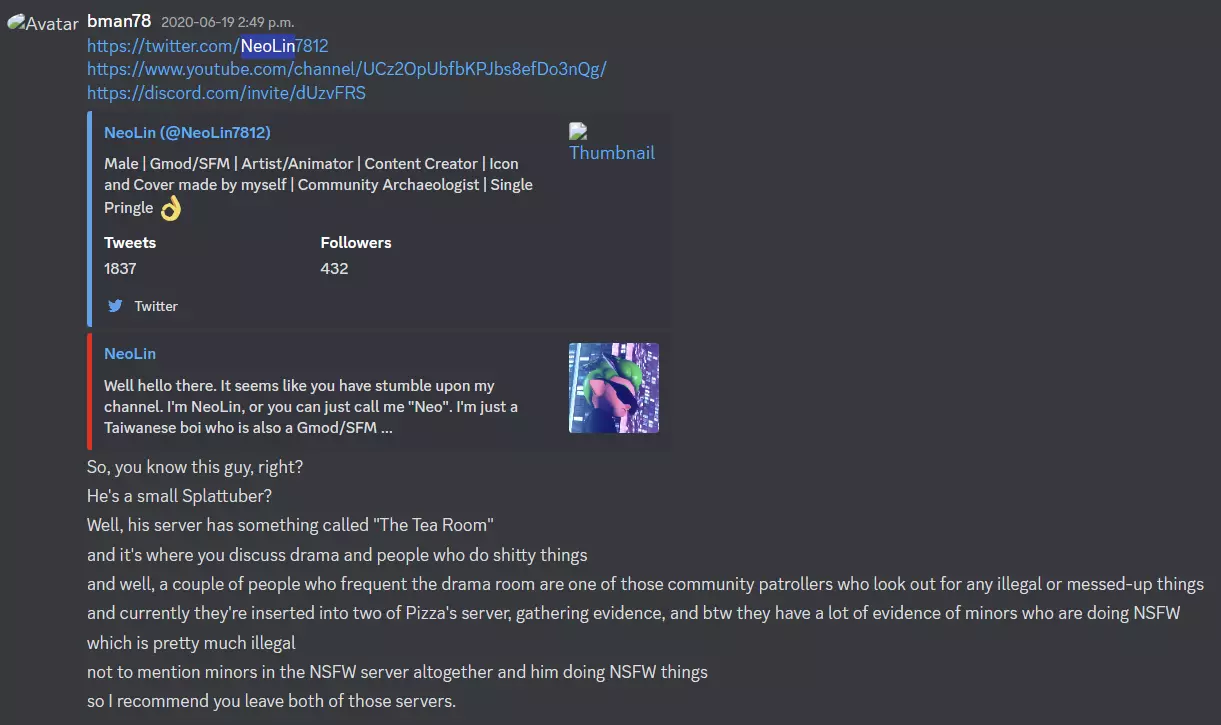Image resolution: width=1221 pixels, height=725 pixels.
Task: Click the broken Thumbnail image in Twitter embed
Action: [x=612, y=142]
